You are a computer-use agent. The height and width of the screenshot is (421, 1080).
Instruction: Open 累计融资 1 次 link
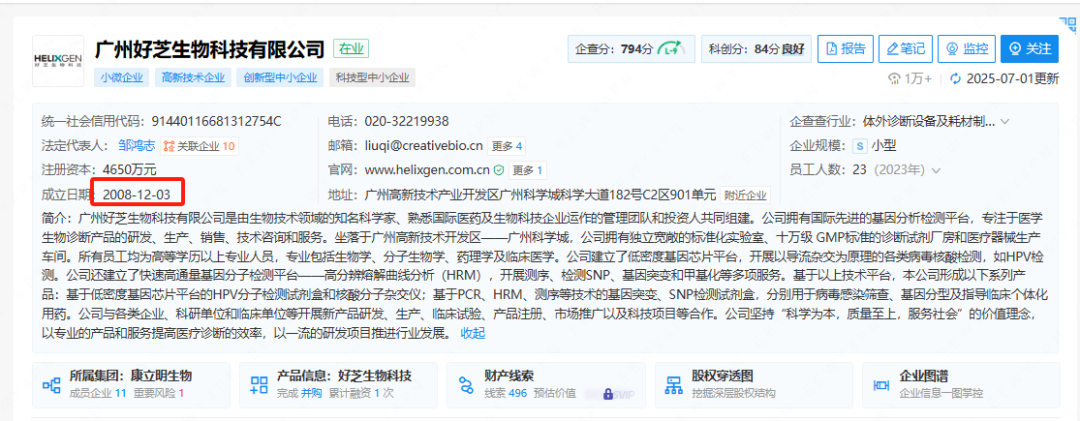pos(360,394)
